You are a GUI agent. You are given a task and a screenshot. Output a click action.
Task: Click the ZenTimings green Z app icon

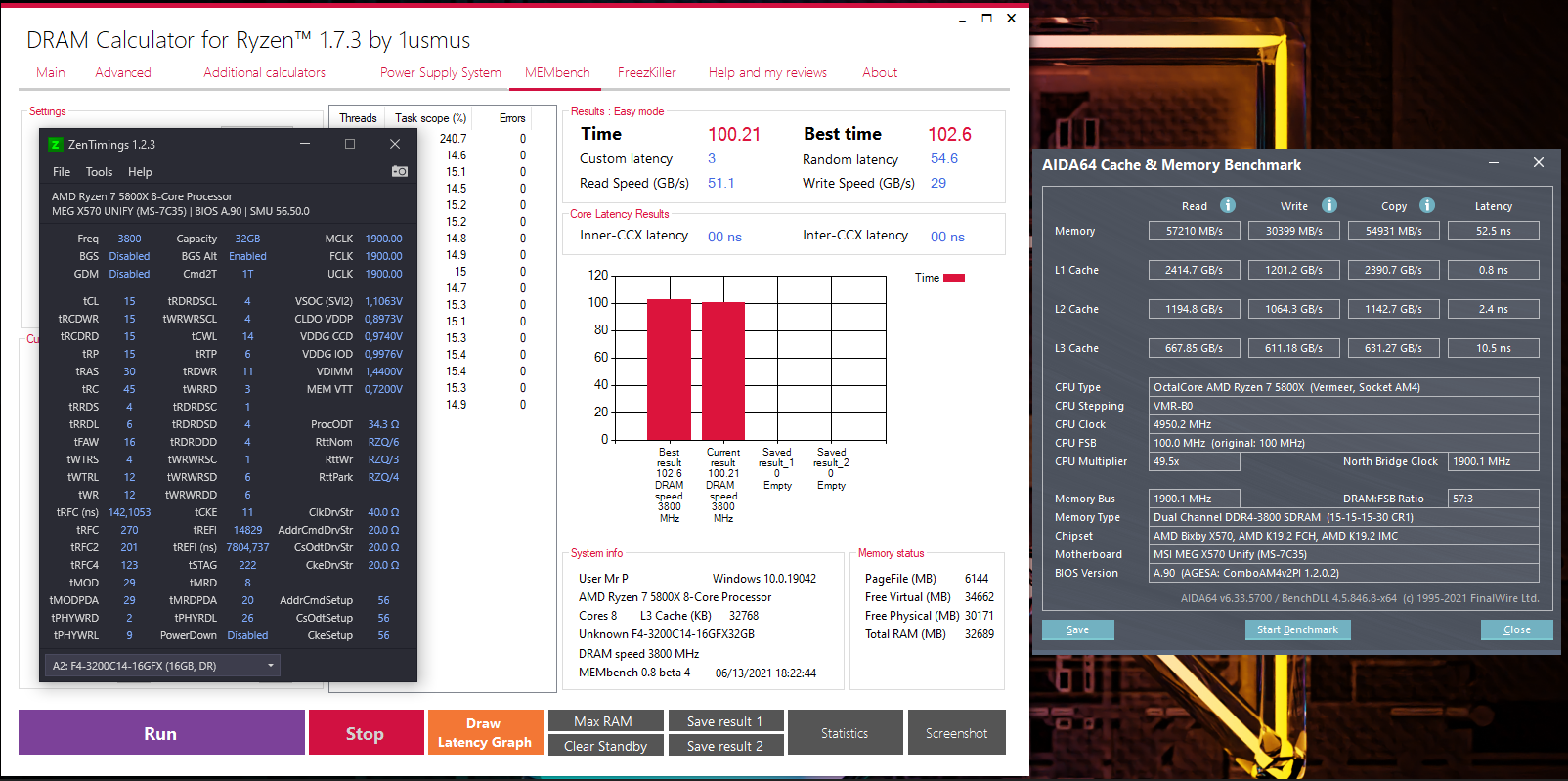(56, 144)
